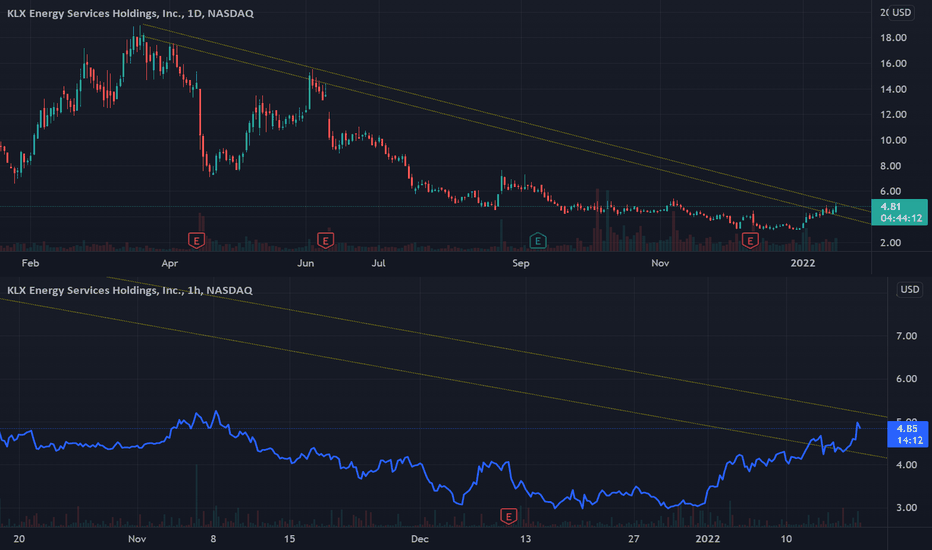932x550 pixels.
Task: Open the earnings marker on the 1h chart
Action: (x=508, y=516)
